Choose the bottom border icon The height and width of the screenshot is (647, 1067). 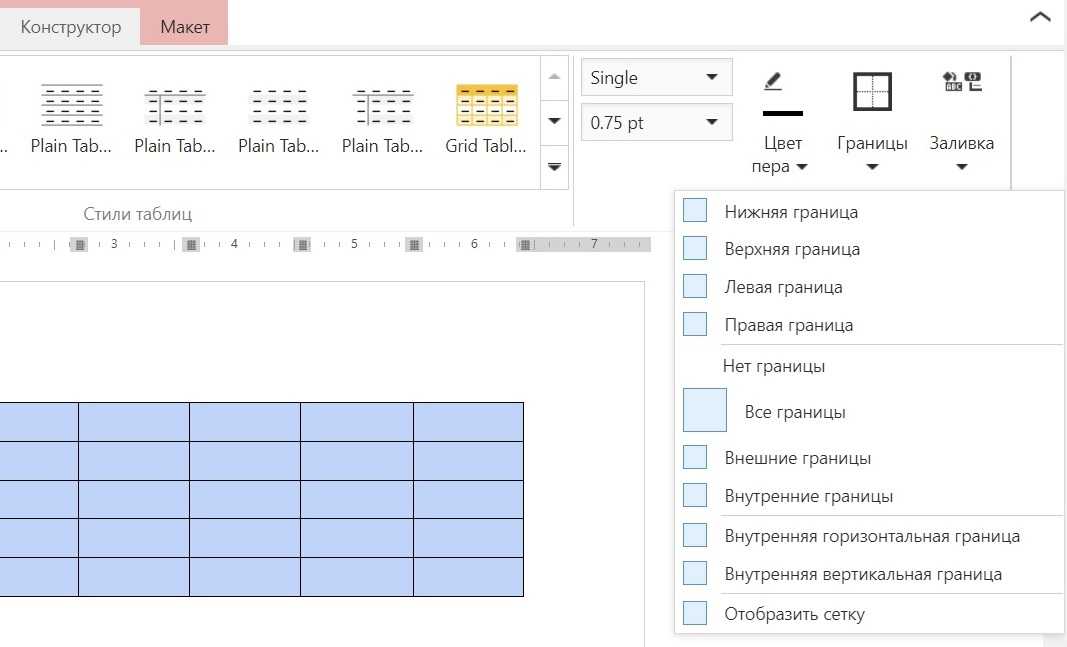695,211
